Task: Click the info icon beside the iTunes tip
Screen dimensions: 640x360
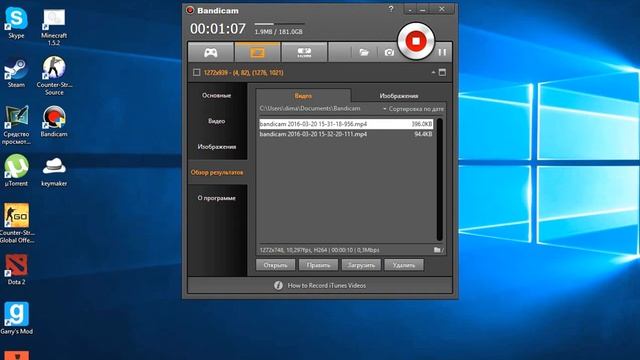Action: [278, 285]
